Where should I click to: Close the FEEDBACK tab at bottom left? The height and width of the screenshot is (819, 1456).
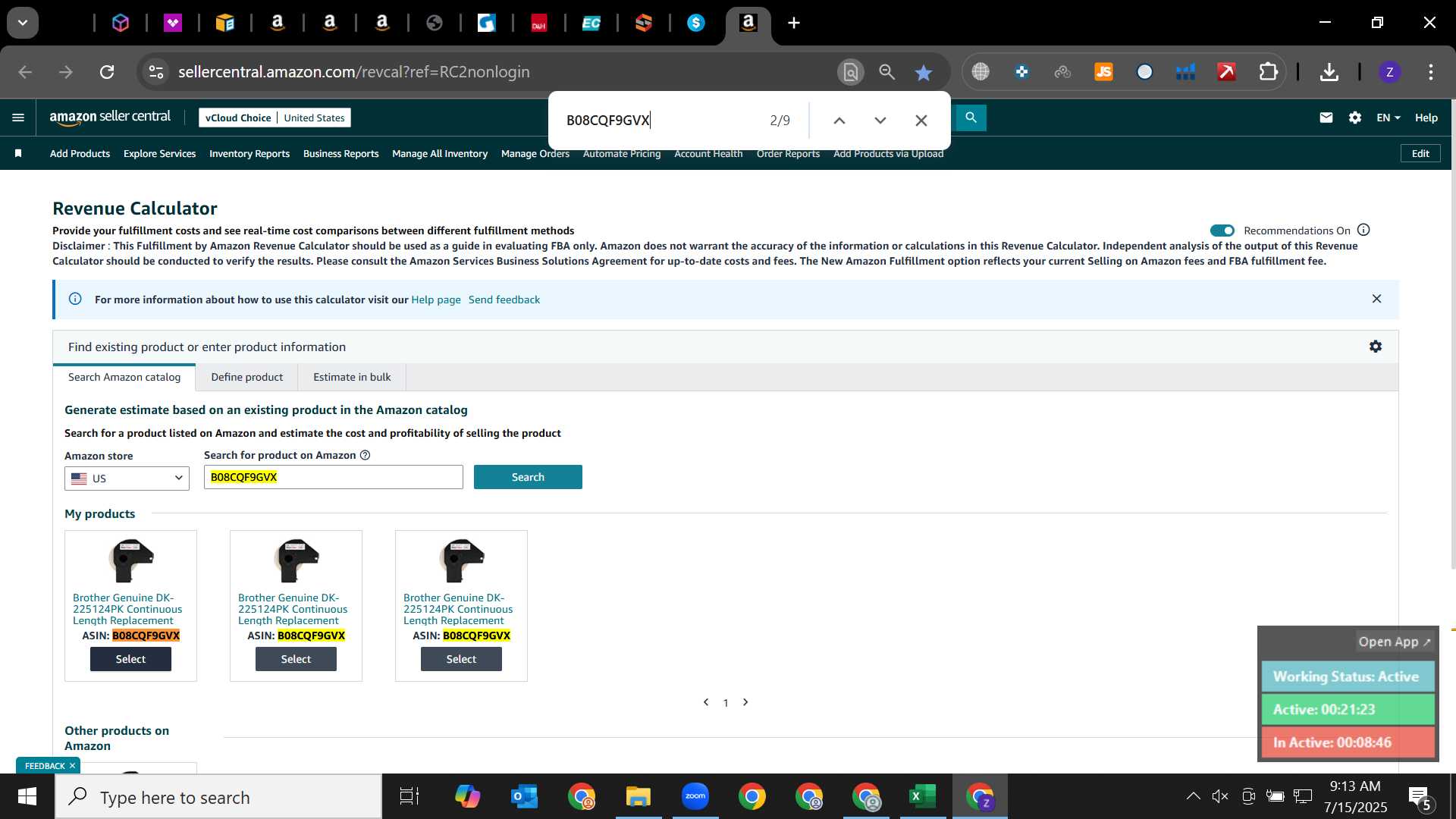click(x=72, y=766)
